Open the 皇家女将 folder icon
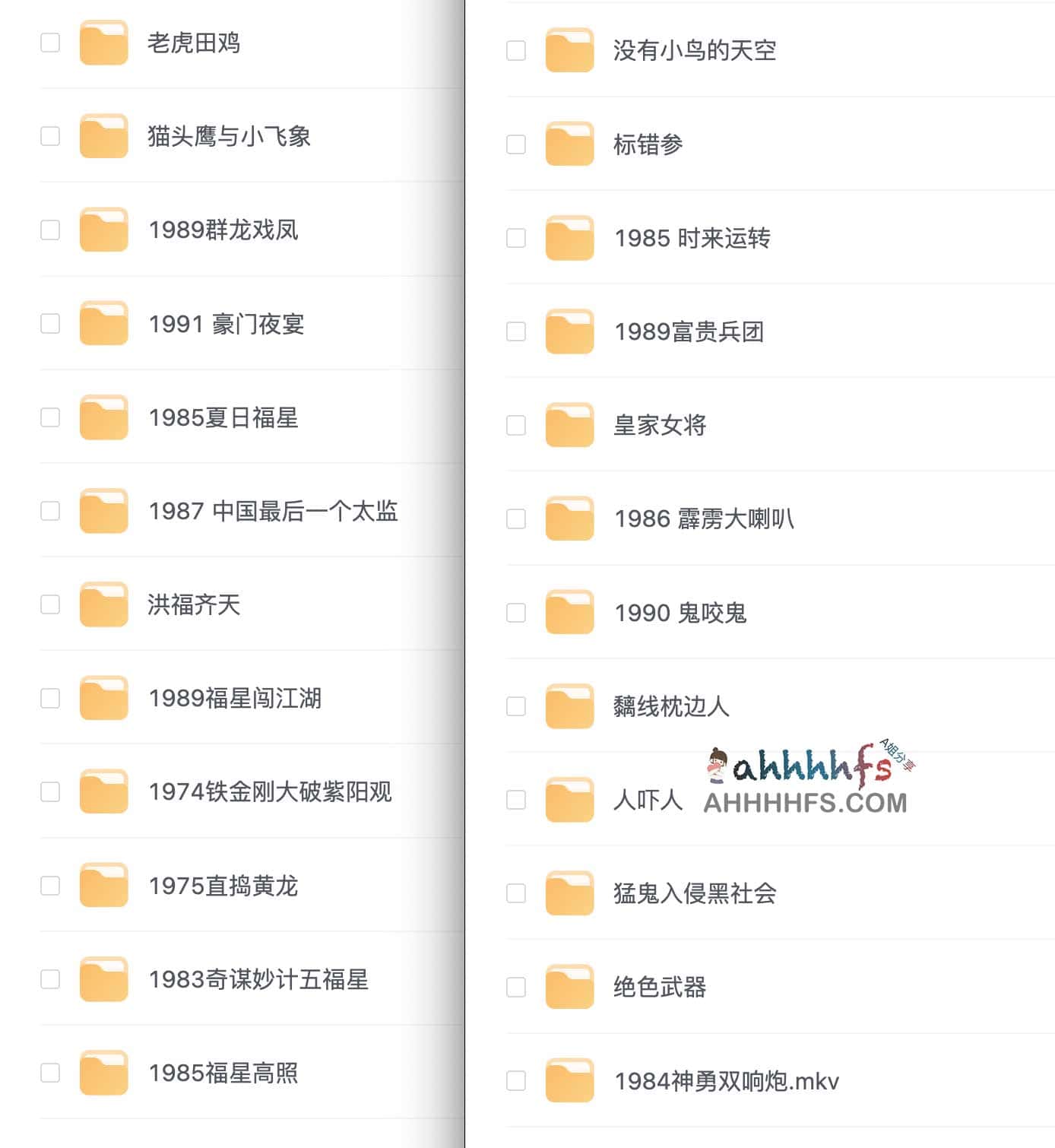1055x1148 pixels. pos(569,425)
